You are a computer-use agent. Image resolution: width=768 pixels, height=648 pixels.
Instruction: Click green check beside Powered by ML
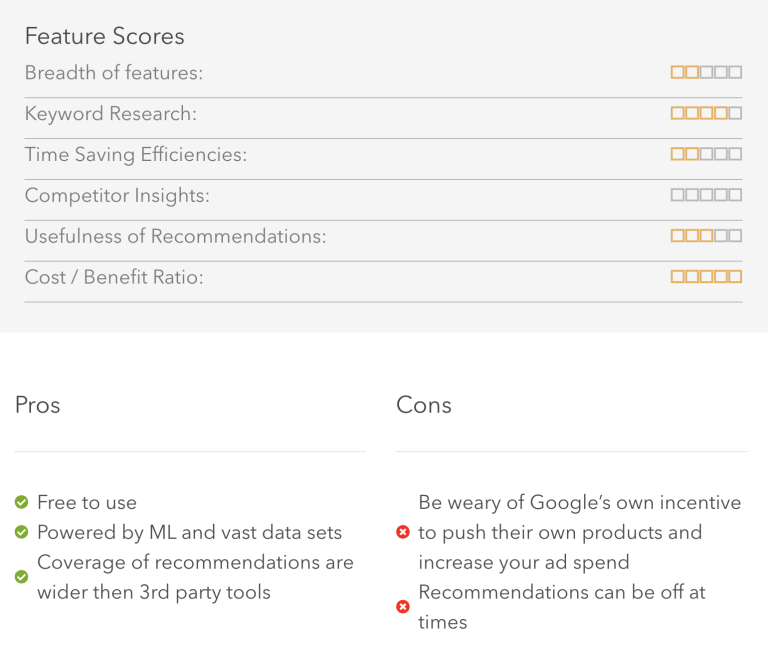pos(22,532)
